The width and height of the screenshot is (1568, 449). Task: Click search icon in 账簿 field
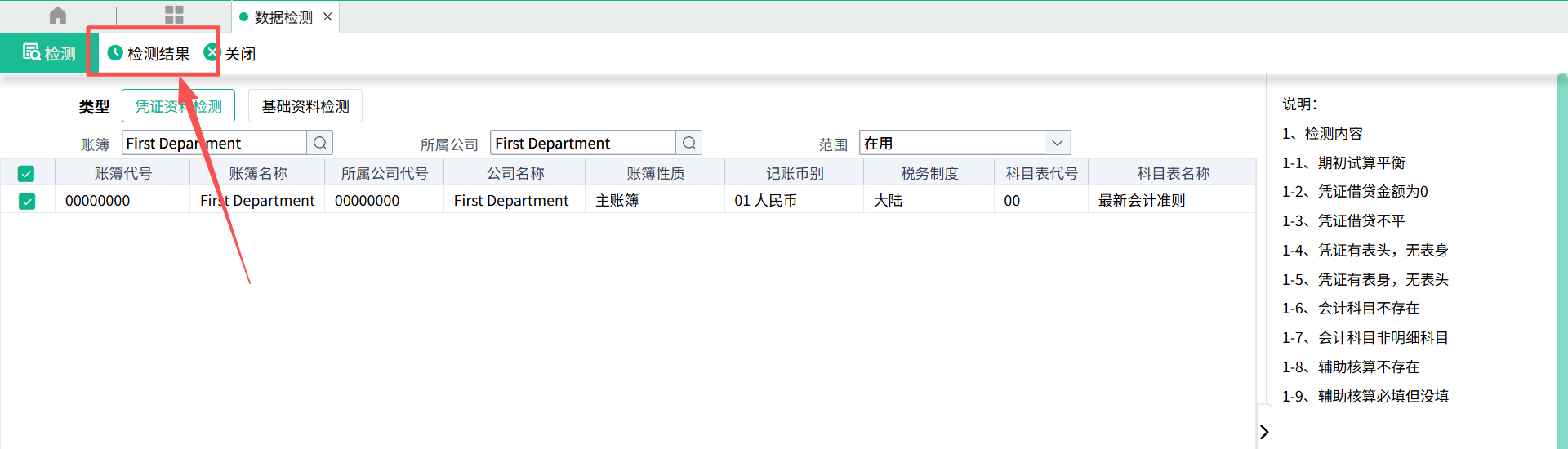coord(320,143)
